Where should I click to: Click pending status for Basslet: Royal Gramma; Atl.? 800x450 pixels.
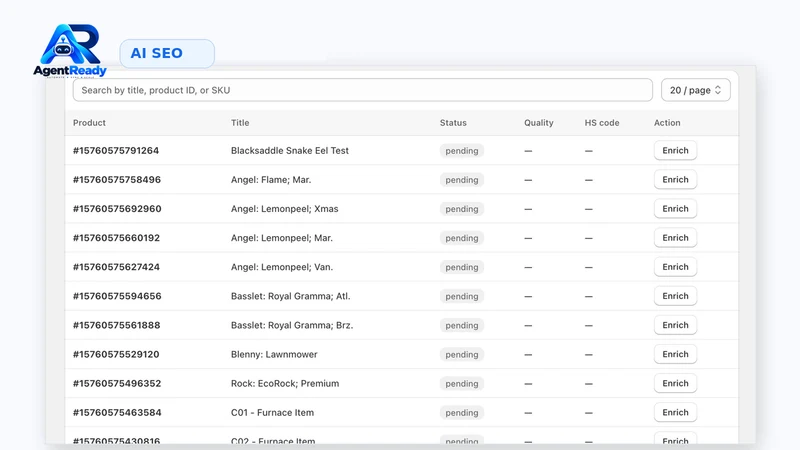tap(462, 296)
